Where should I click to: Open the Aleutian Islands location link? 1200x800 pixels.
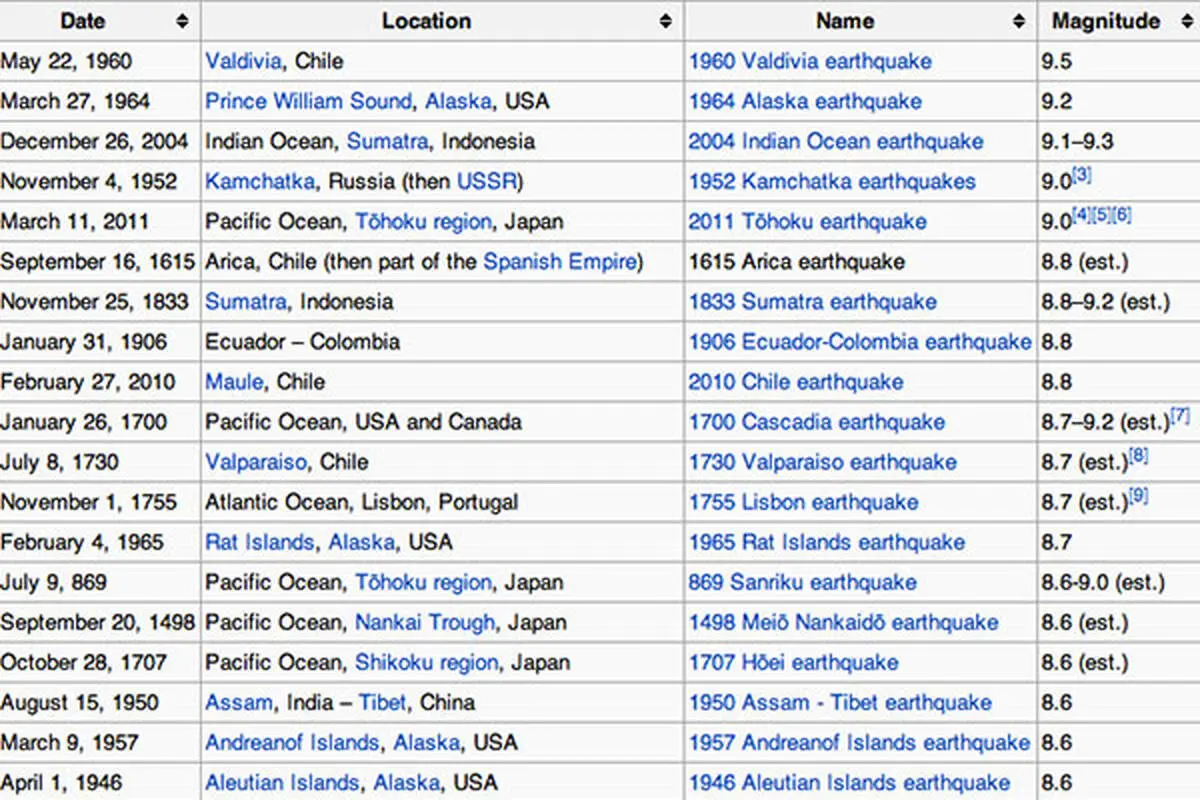281,782
